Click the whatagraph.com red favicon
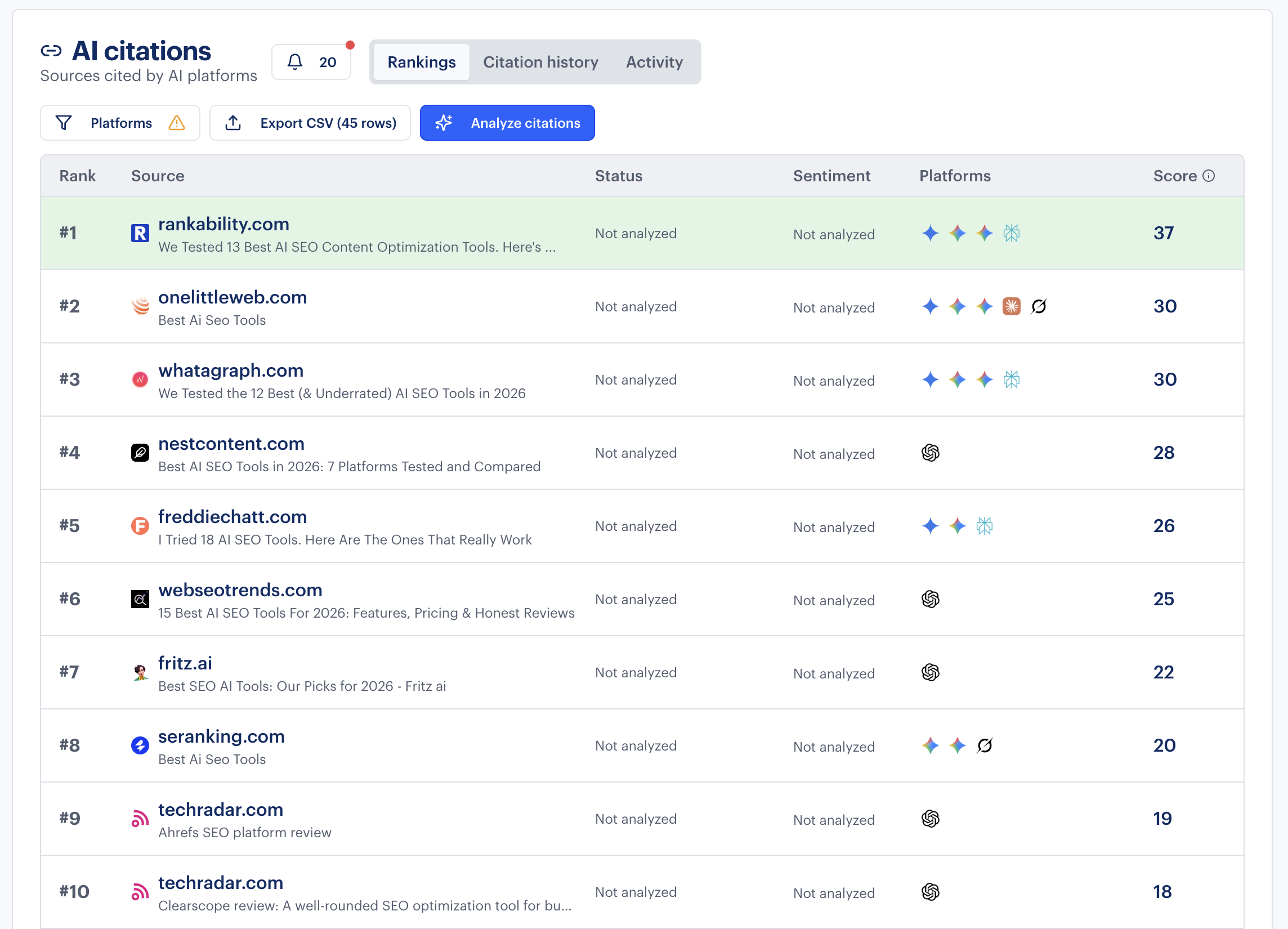The height and width of the screenshot is (929, 1288). click(x=140, y=379)
